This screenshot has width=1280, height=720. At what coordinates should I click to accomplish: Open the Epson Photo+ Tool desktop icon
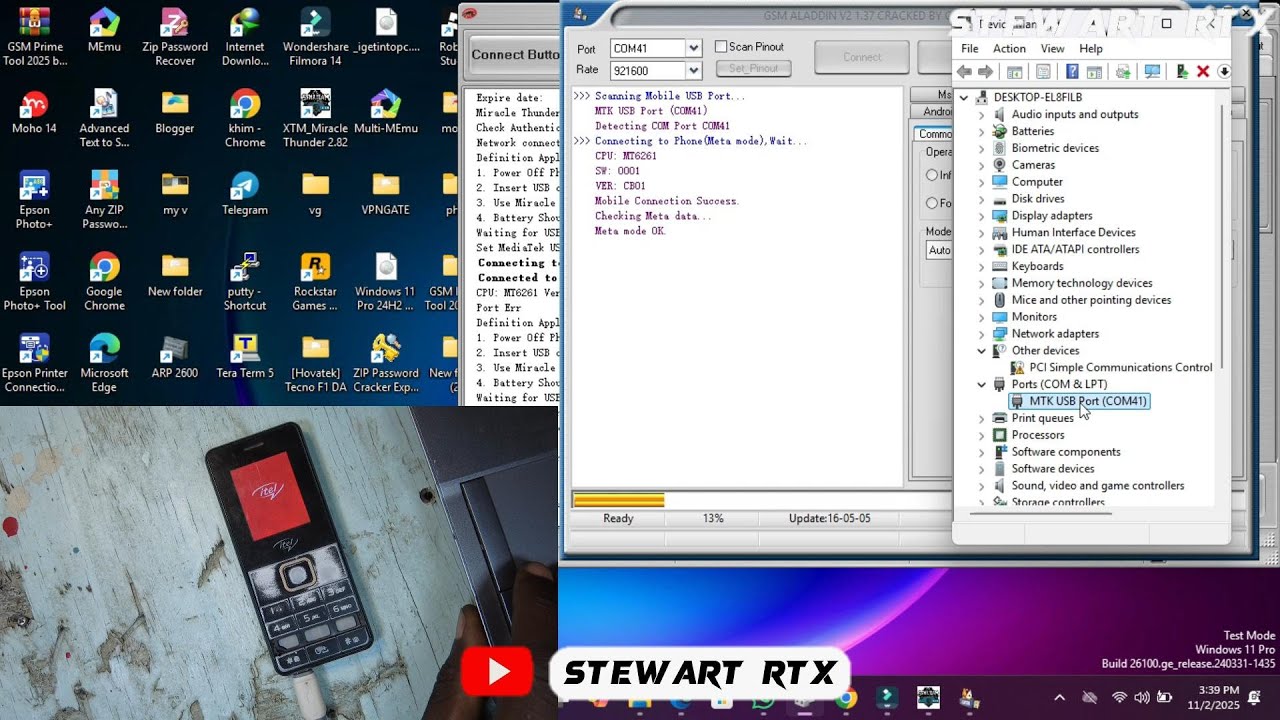[35, 282]
